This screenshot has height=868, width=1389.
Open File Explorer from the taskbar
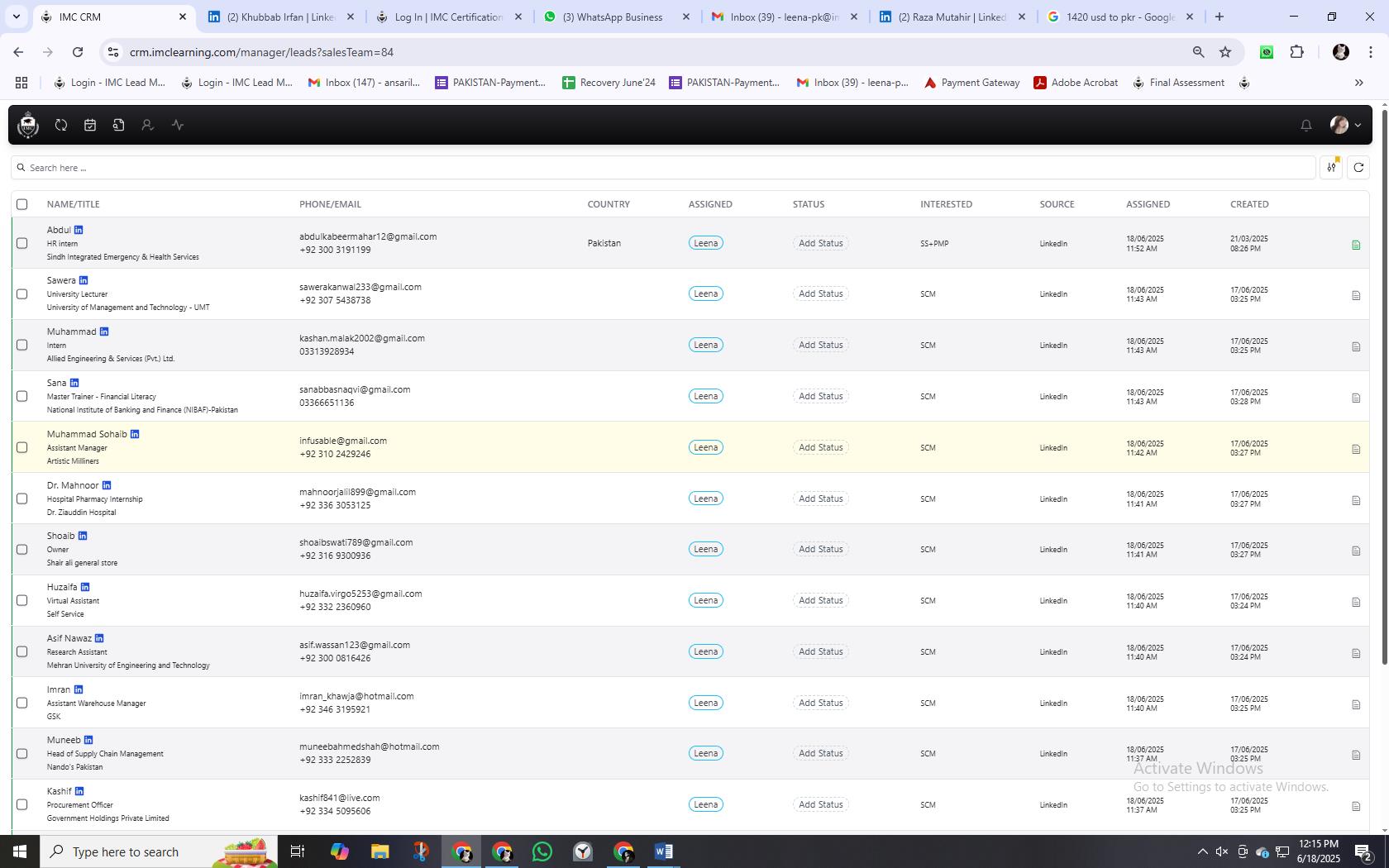click(379, 851)
